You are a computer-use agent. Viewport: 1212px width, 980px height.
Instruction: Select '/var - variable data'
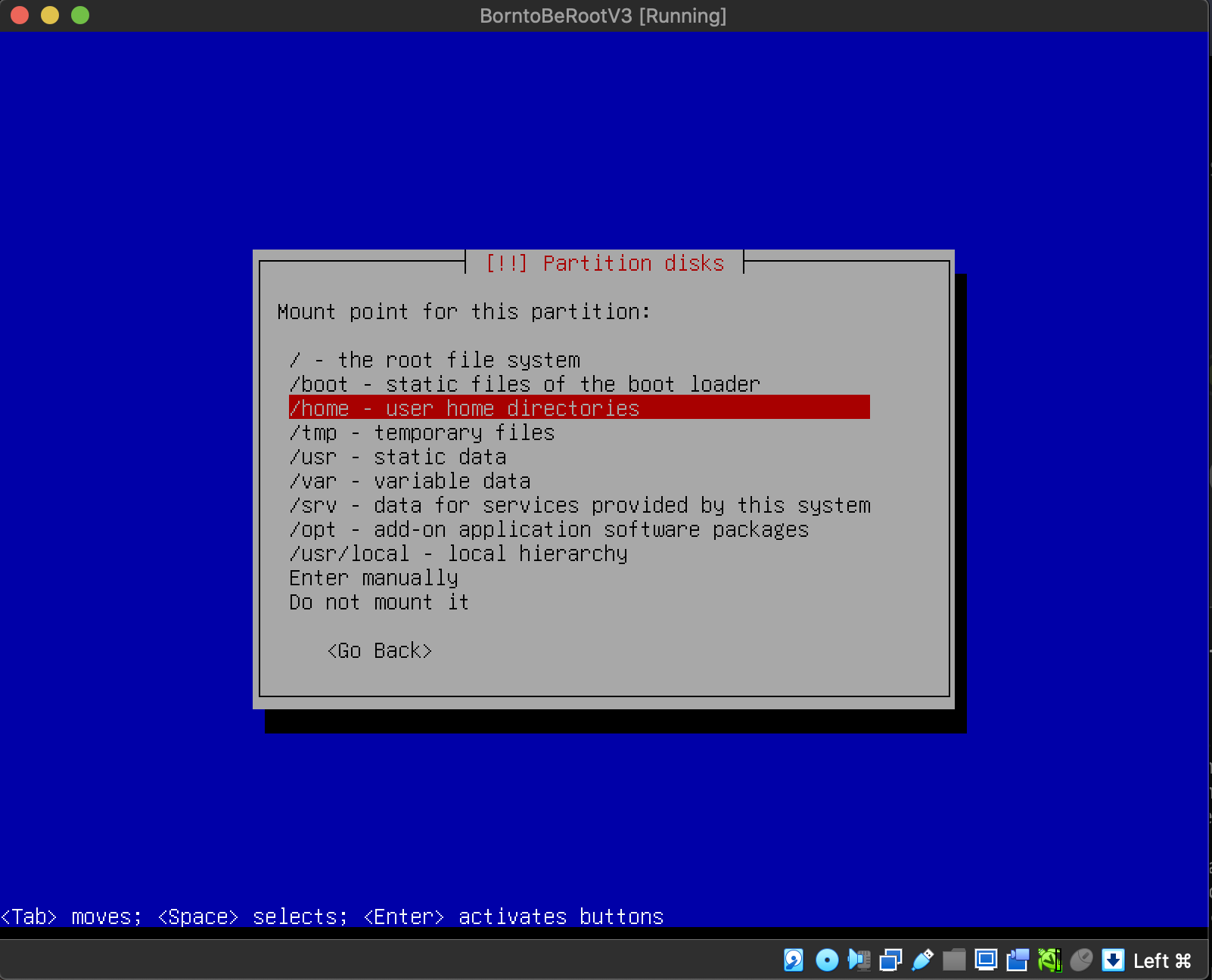(x=580, y=481)
